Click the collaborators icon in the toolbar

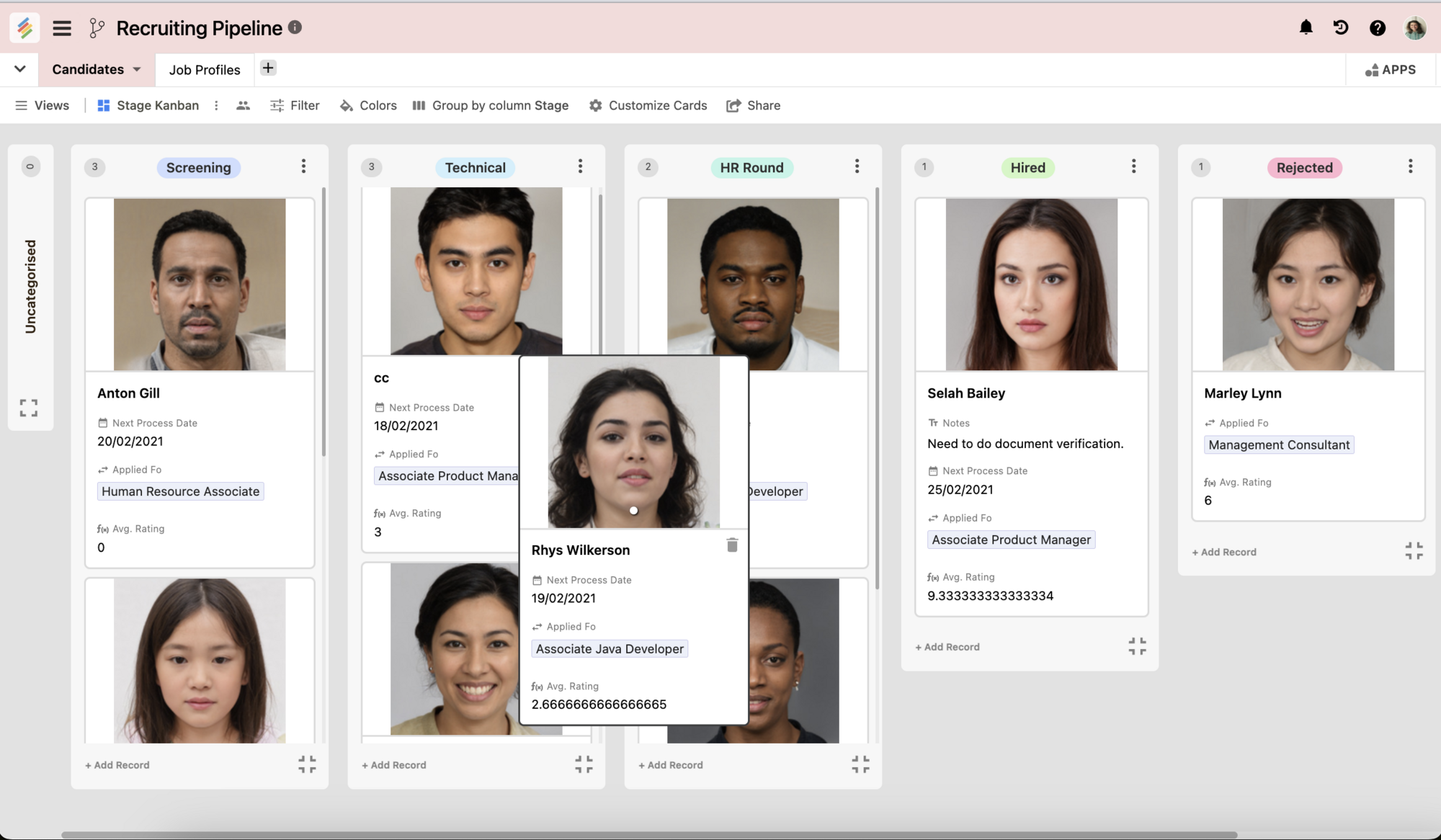[x=243, y=105]
